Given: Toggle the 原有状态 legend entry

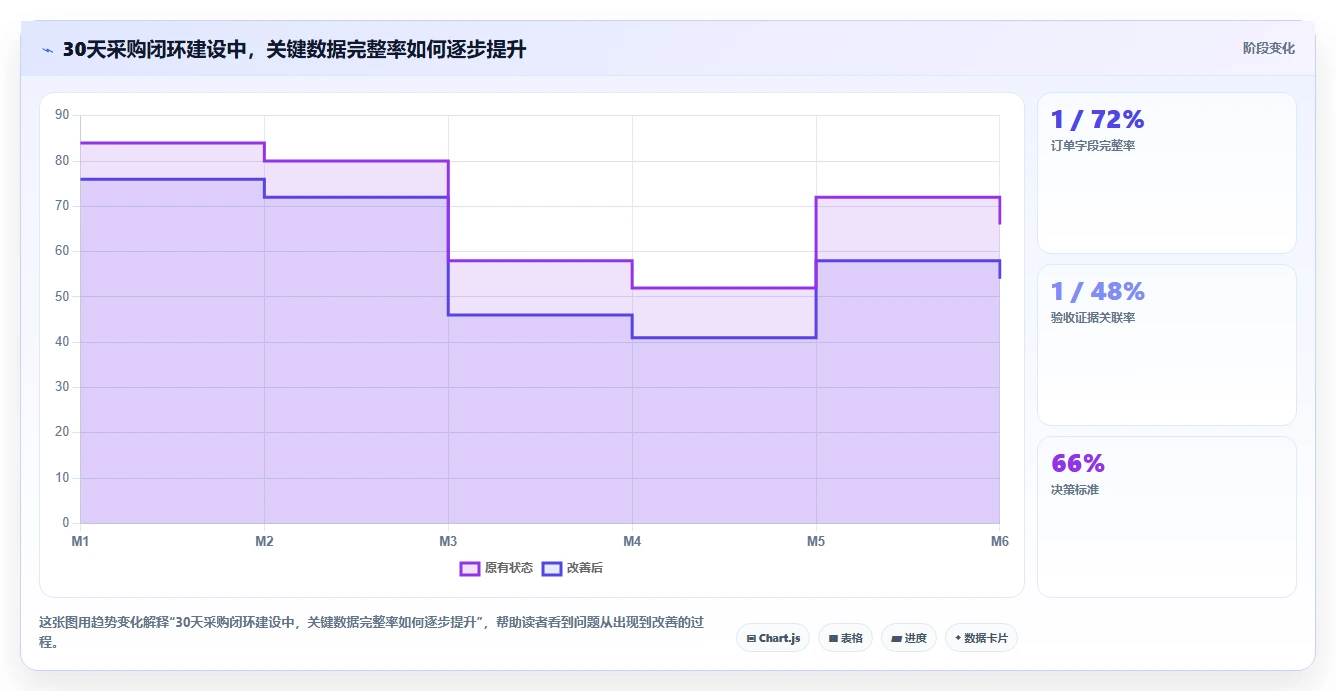Looking at the screenshot, I should (x=496, y=568).
